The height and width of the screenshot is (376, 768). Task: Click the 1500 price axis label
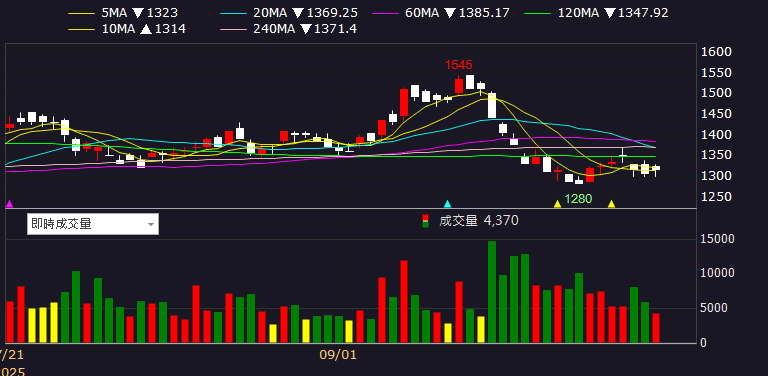click(x=716, y=93)
